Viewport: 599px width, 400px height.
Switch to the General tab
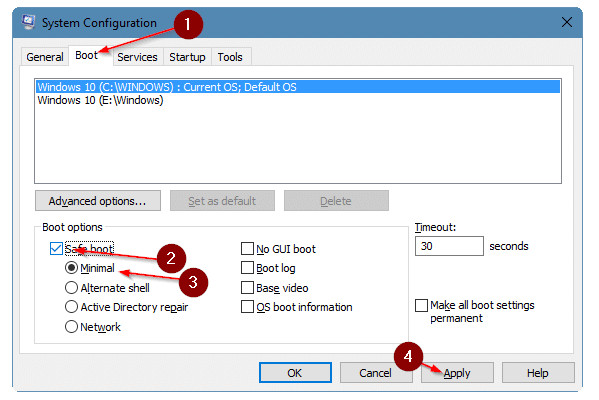click(x=45, y=57)
